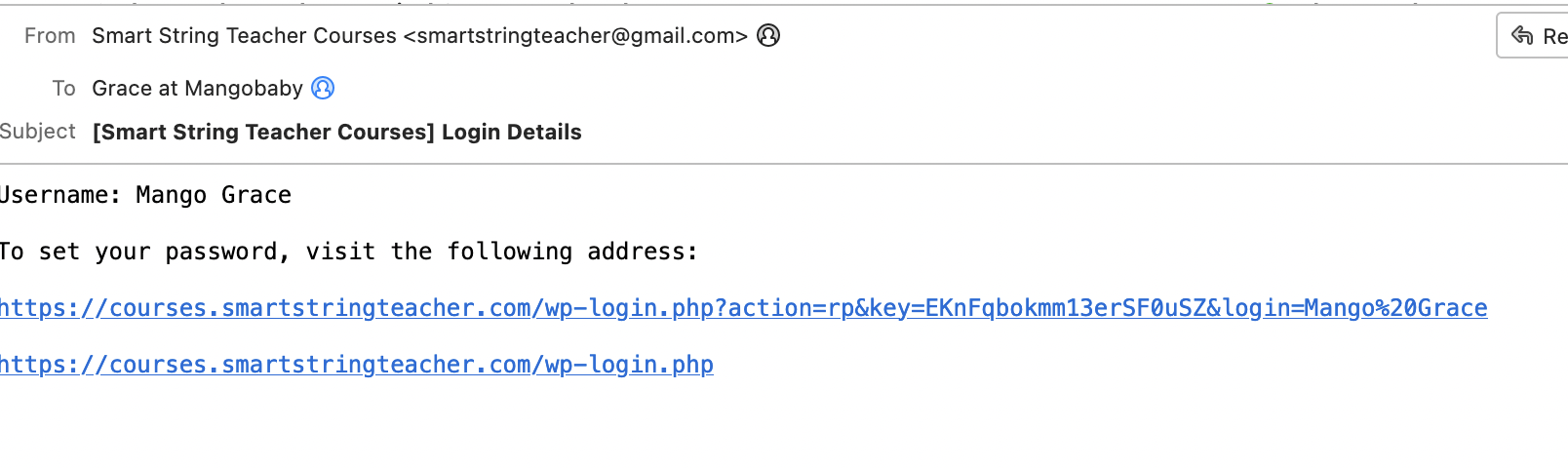The image size is (1568, 468).
Task: Click the blue contact icon next to Grace at Mangobaby
Action: pos(323,88)
